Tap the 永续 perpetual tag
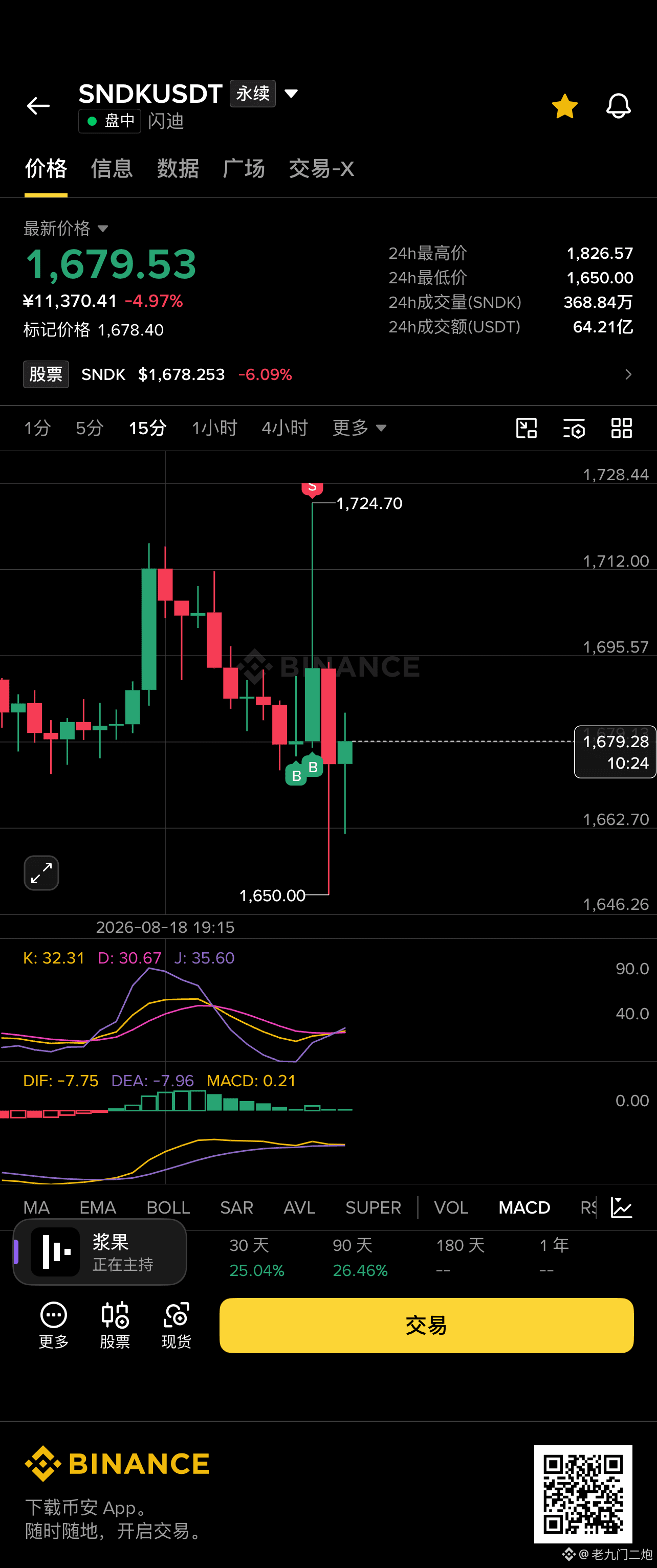This screenshot has height=1568, width=657. tap(253, 93)
